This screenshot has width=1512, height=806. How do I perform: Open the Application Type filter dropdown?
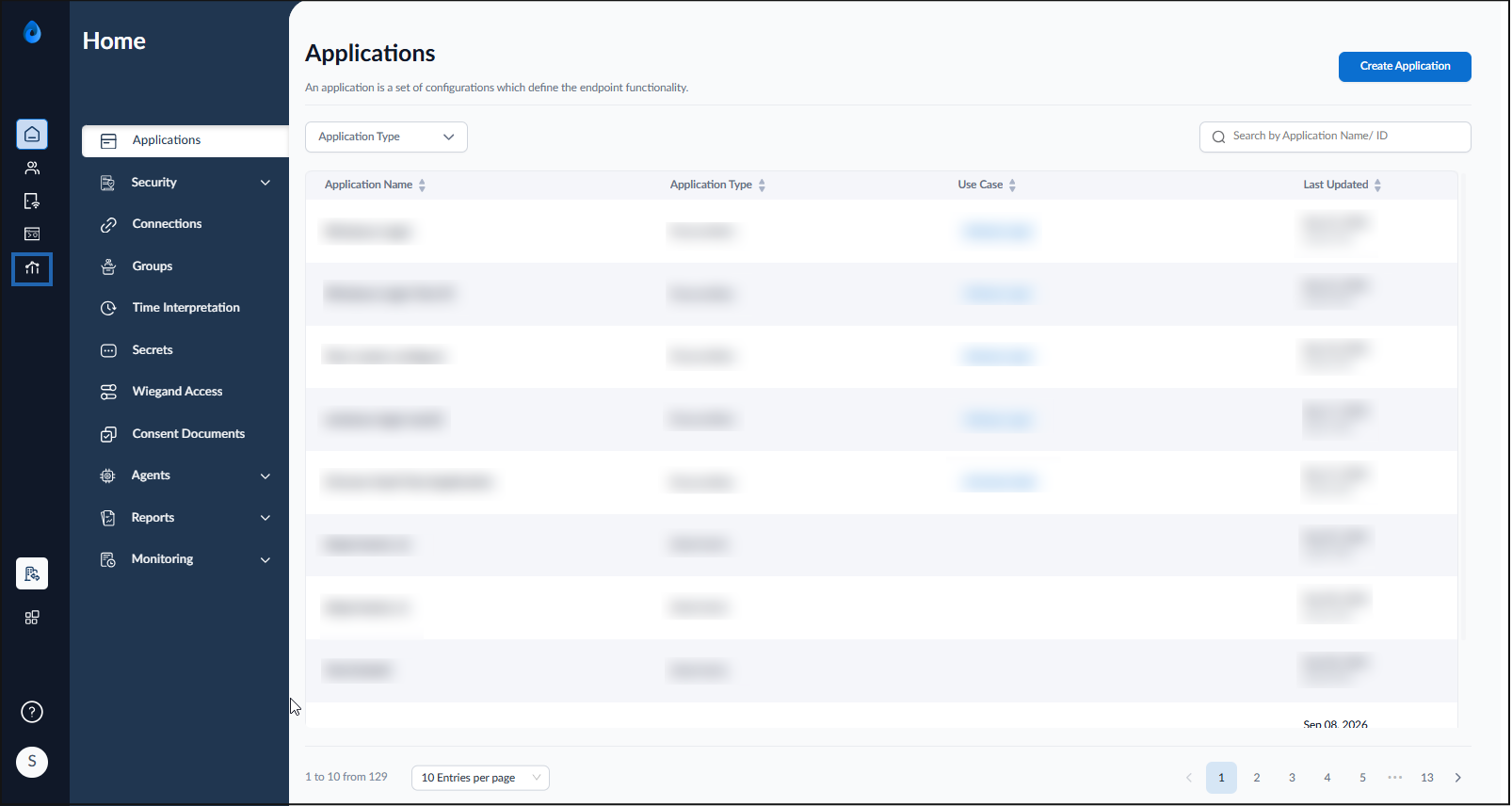point(386,137)
